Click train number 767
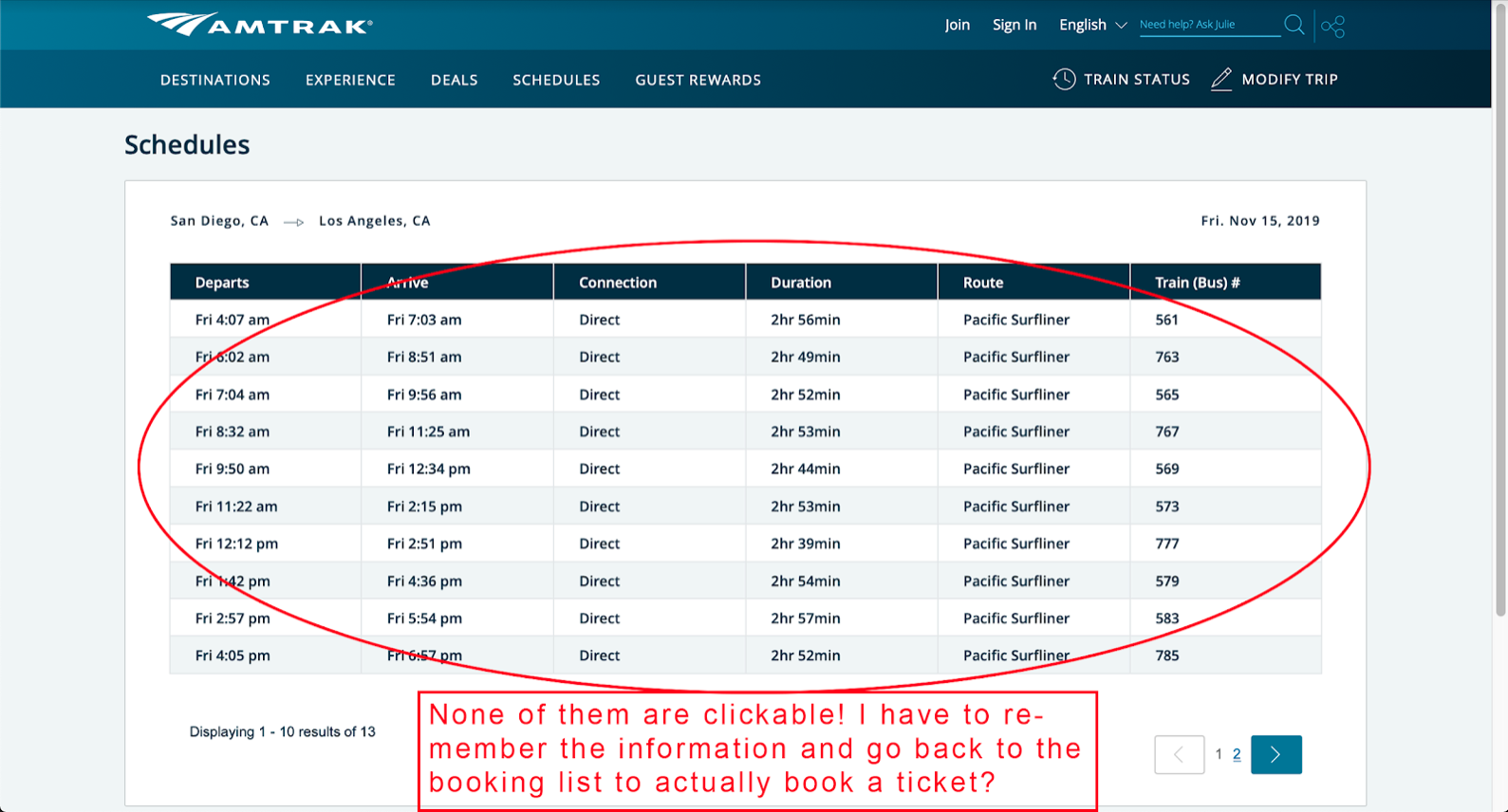The image size is (1508, 812). tap(1166, 432)
